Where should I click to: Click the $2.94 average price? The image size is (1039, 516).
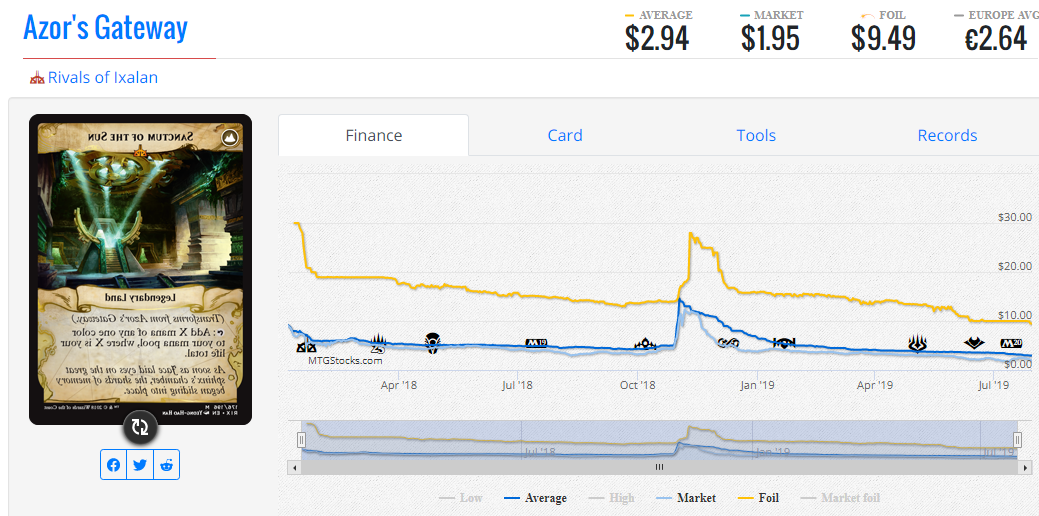[657, 38]
